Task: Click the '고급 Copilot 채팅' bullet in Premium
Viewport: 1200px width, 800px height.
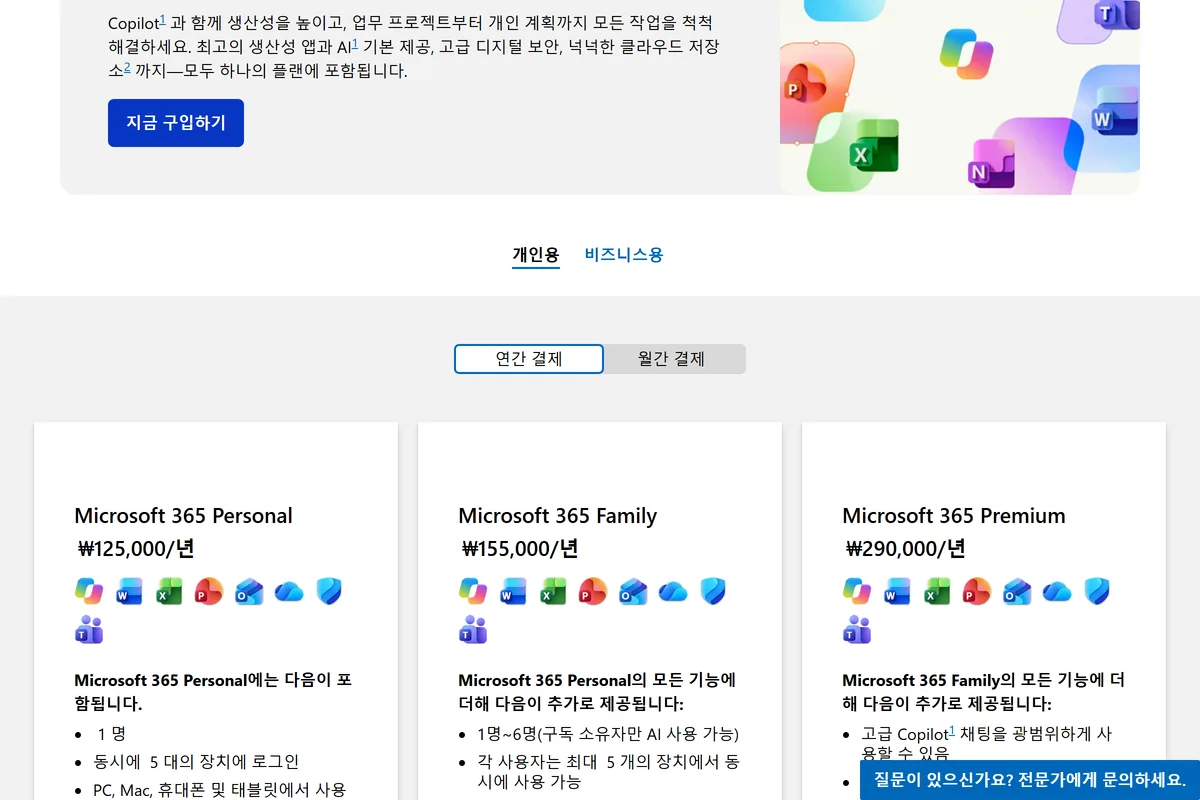Action: 987,742
